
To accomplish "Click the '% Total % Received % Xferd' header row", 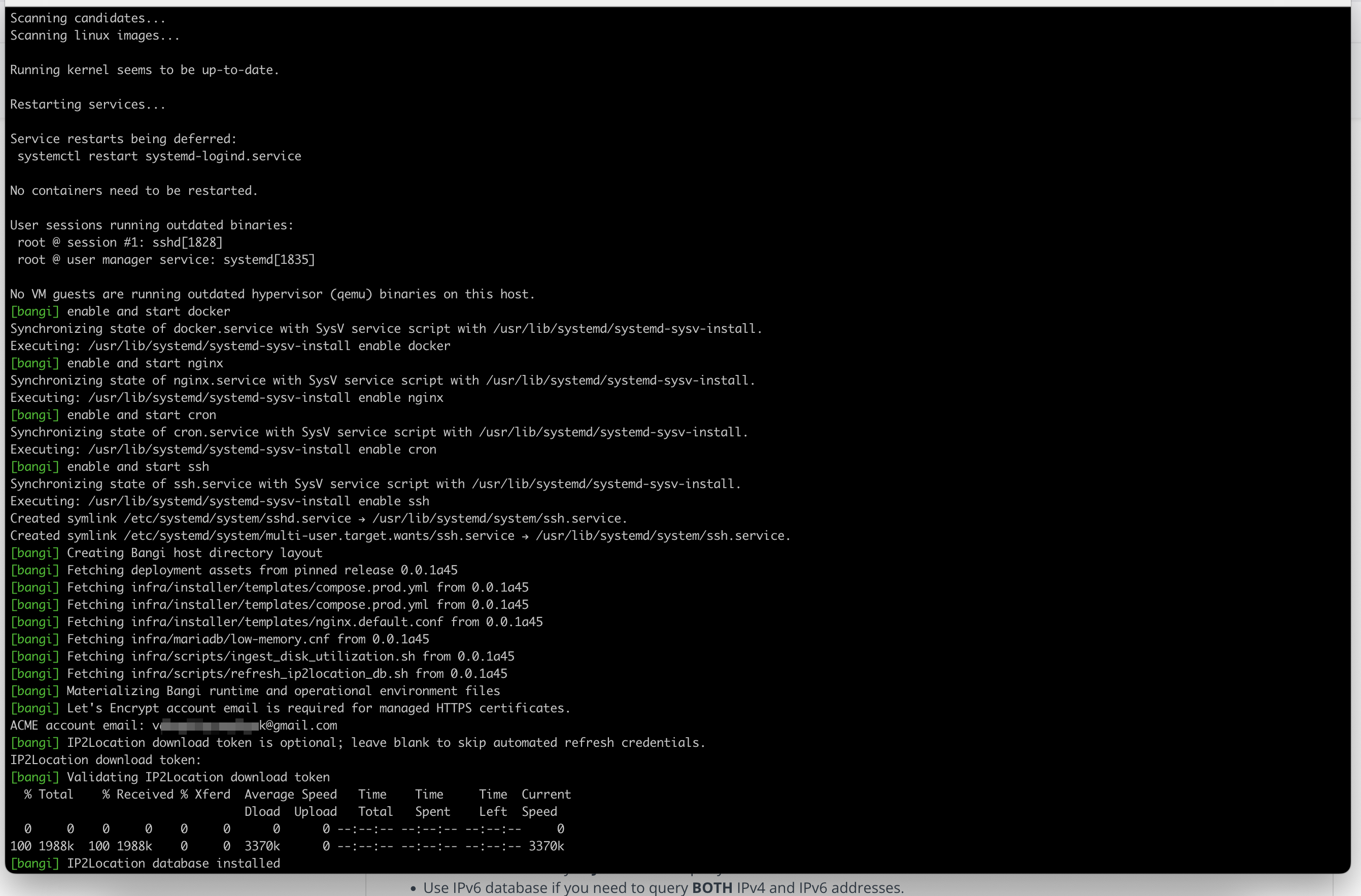I will (x=297, y=794).
